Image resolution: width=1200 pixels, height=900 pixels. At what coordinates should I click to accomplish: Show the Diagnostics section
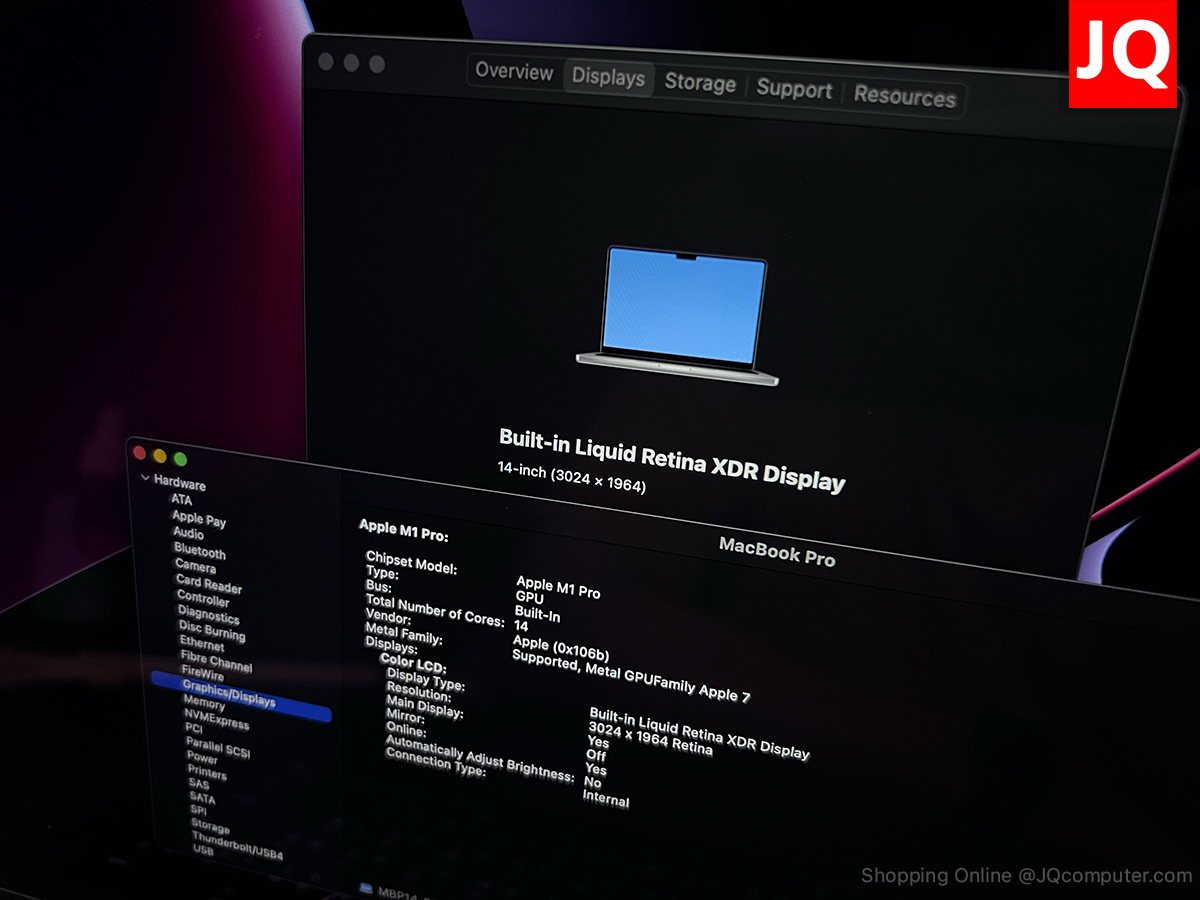point(208,614)
